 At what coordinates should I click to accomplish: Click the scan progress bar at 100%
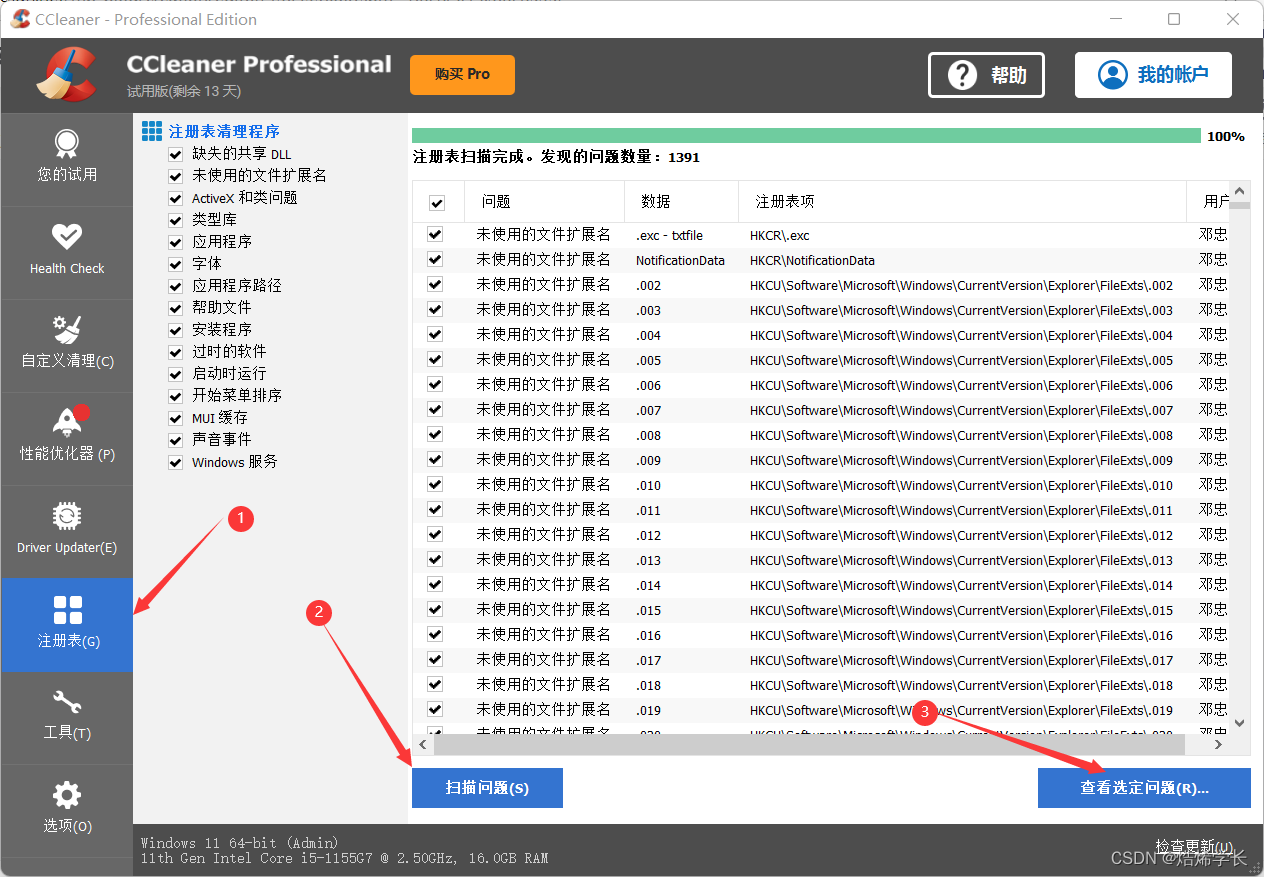(x=806, y=136)
